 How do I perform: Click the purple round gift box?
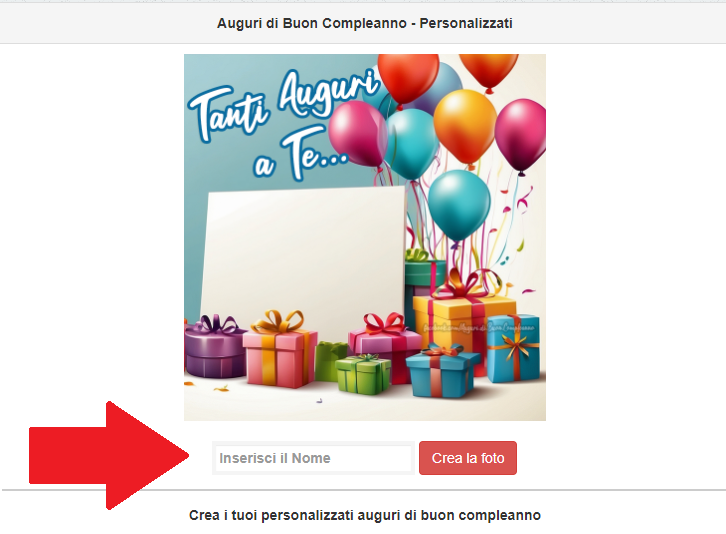click(x=214, y=347)
